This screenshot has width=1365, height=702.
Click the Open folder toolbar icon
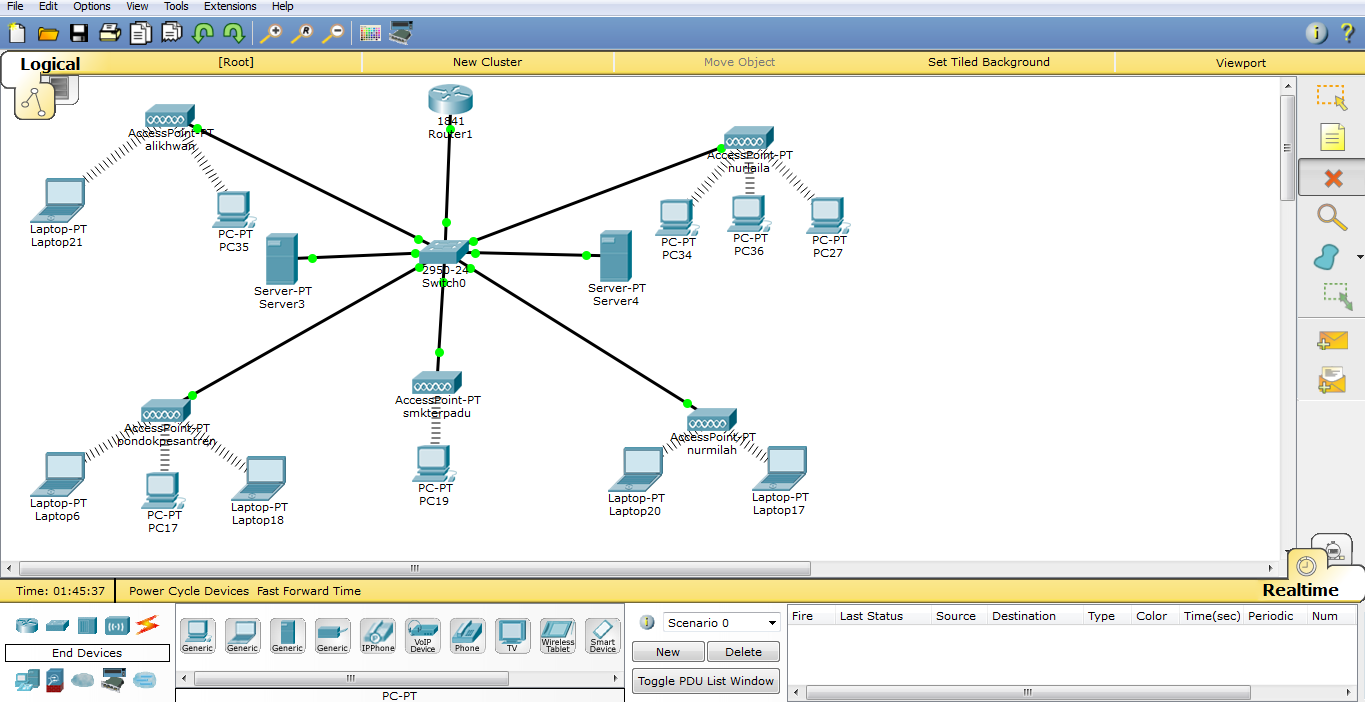(x=48, y=33)
